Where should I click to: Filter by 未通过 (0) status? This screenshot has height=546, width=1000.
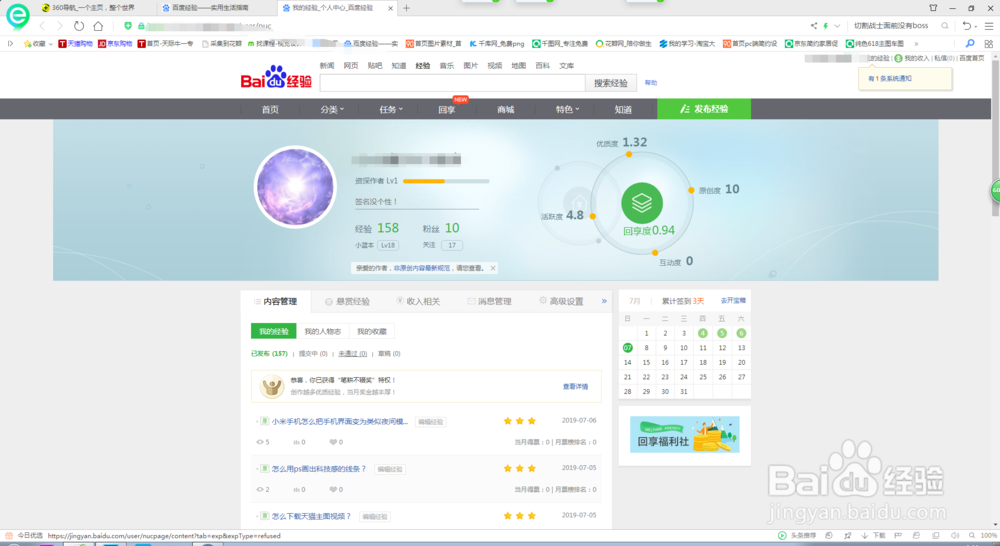coord(353,353)
